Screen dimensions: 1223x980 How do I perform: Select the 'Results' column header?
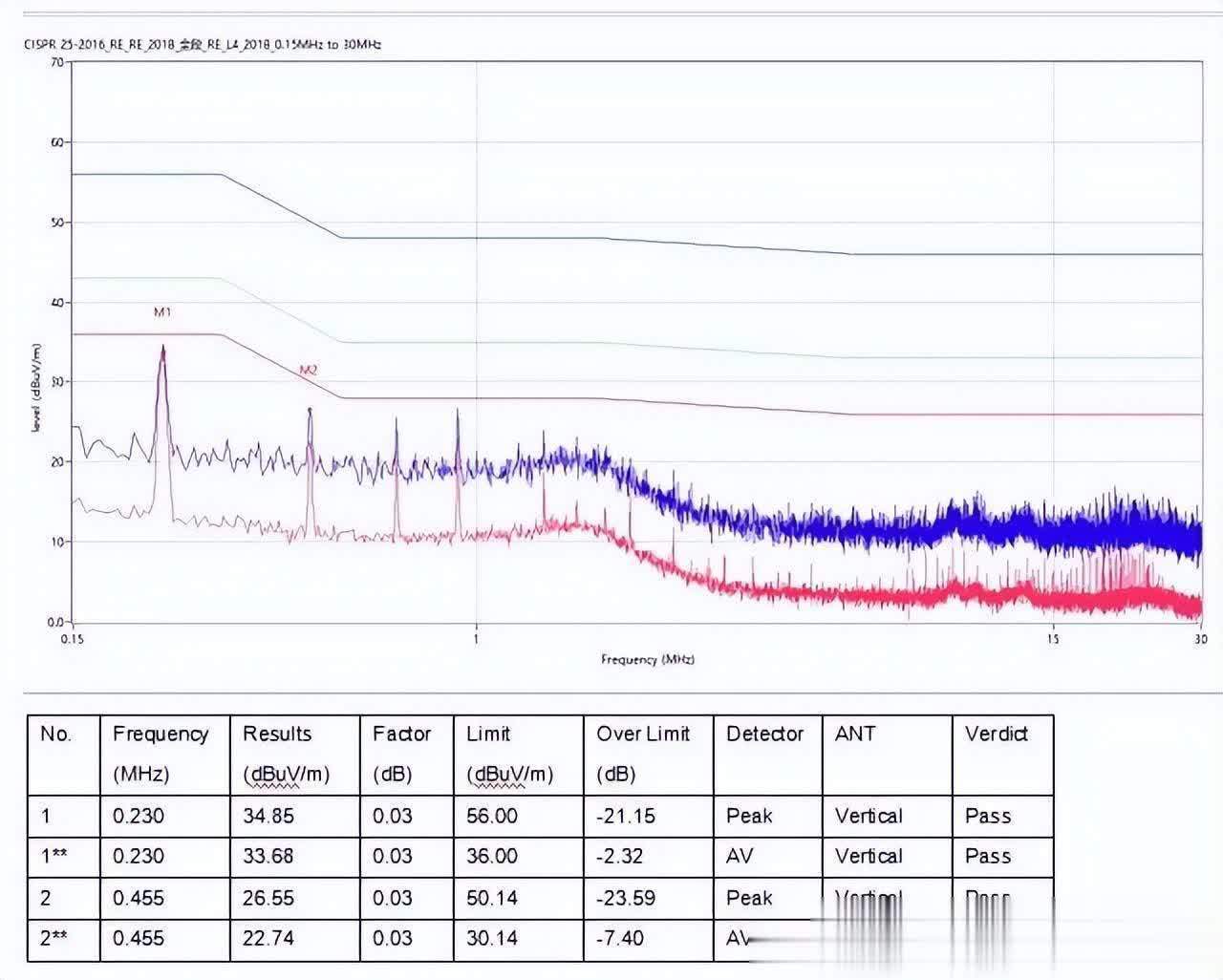[277, 734]
